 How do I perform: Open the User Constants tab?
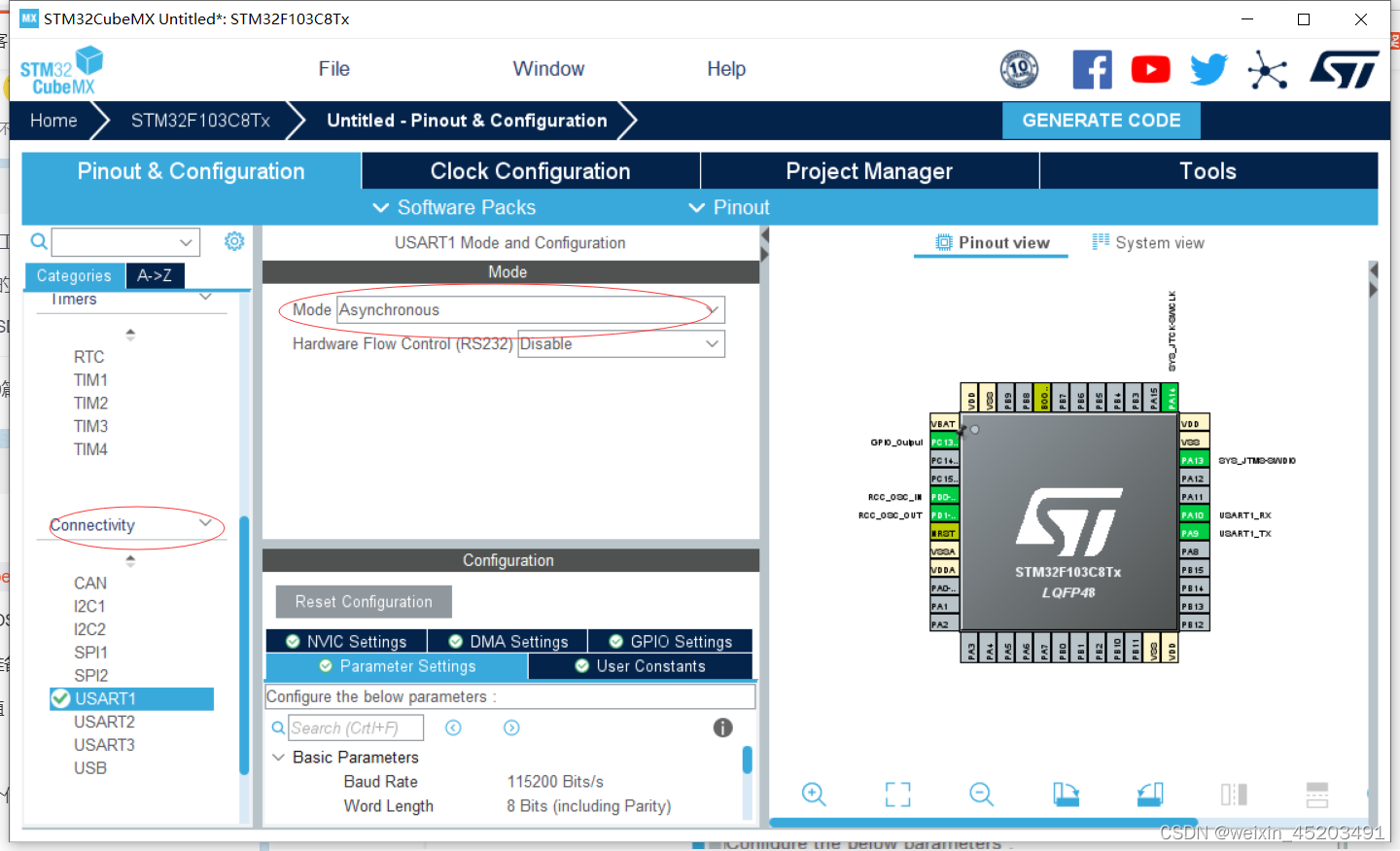[x=641, y=666]
